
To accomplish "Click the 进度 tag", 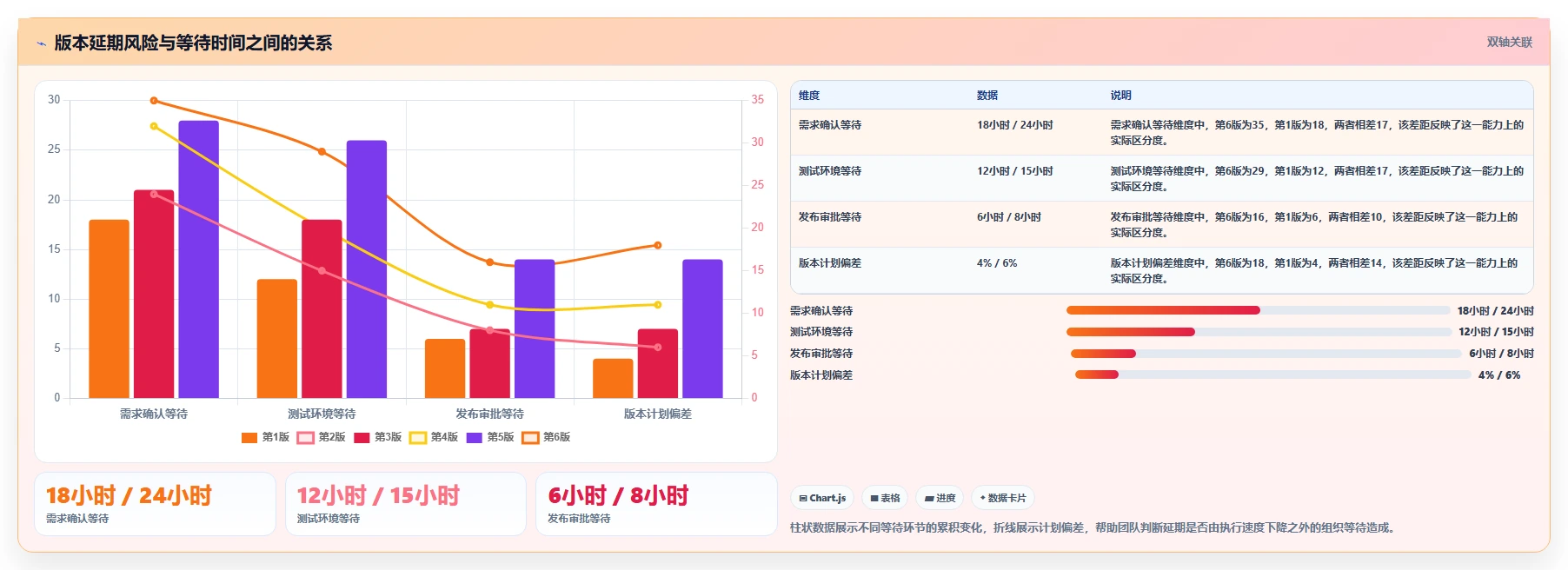I will pyautogui.click(x=940, y=498).
